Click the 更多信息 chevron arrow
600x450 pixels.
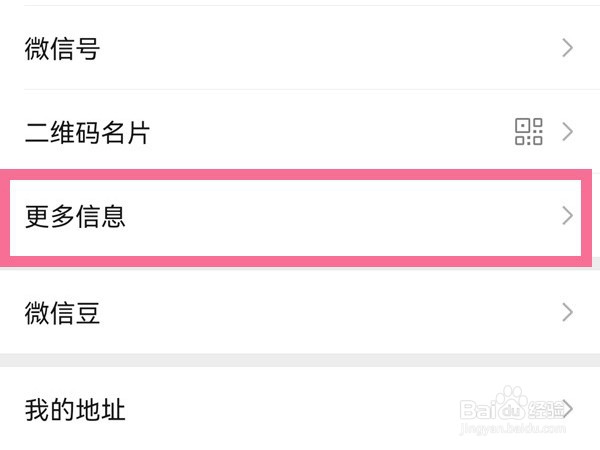pos(568,216)
